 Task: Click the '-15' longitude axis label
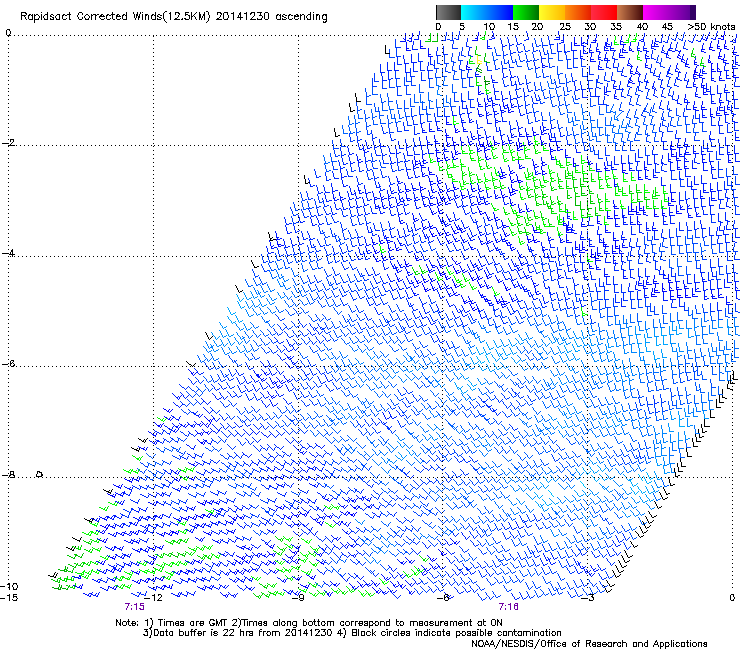[9, 598]
